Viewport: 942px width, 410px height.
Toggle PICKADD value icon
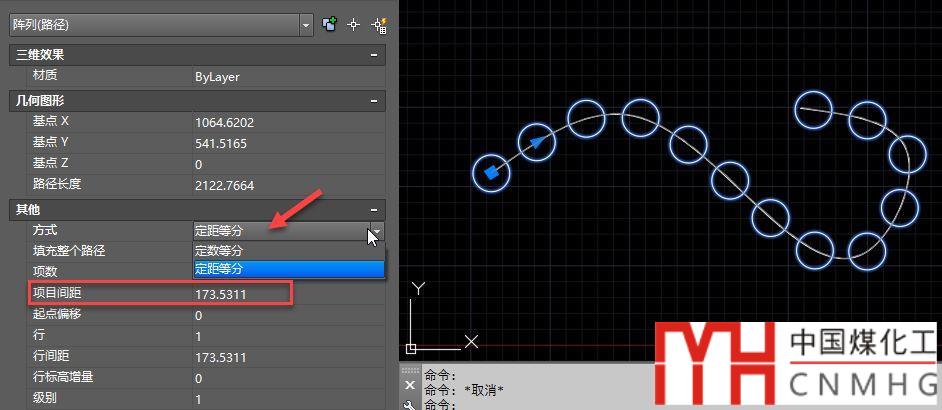[x=329, y=25]
